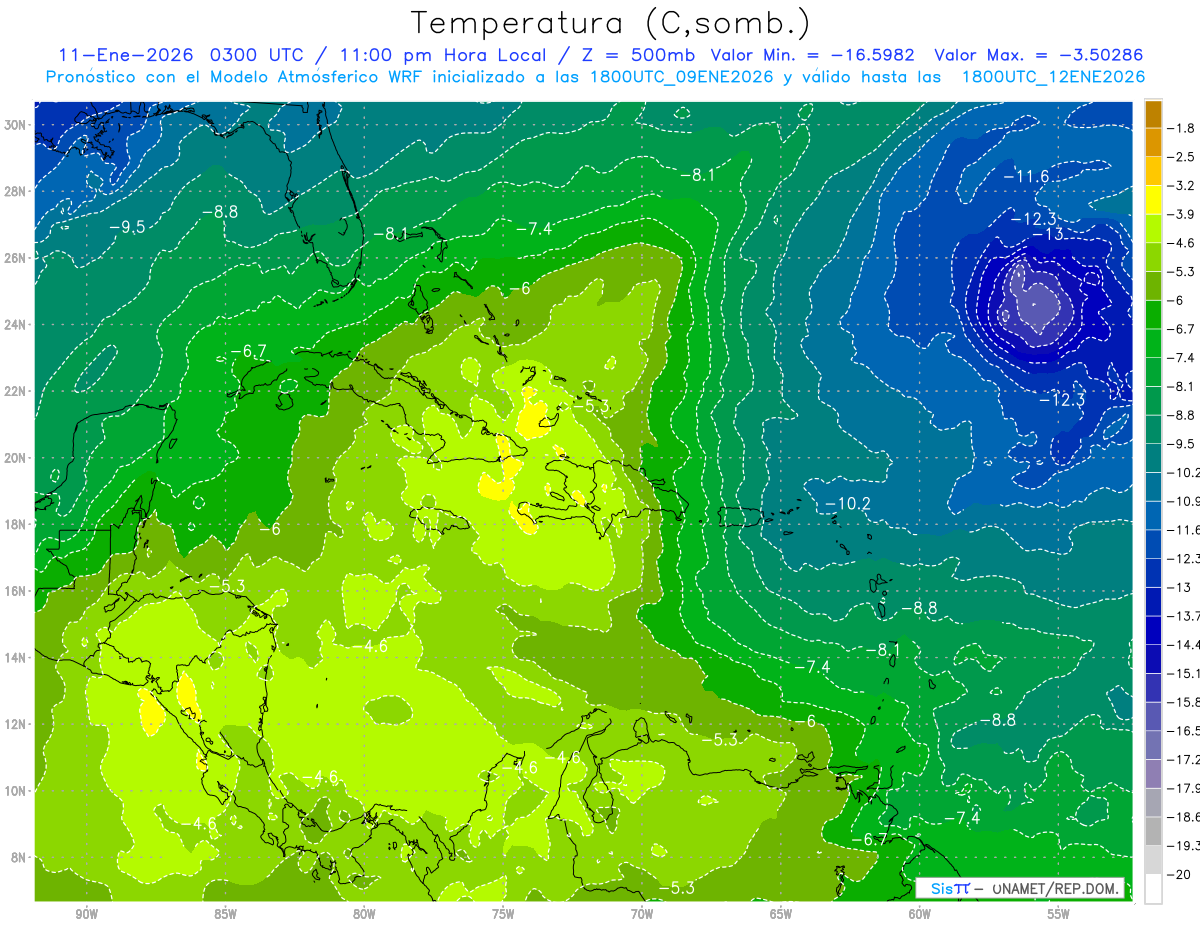The height and width of the screenshot is (927, 1200).
Task: Click the 85W longitude axis label
Action: click(225, 914)
